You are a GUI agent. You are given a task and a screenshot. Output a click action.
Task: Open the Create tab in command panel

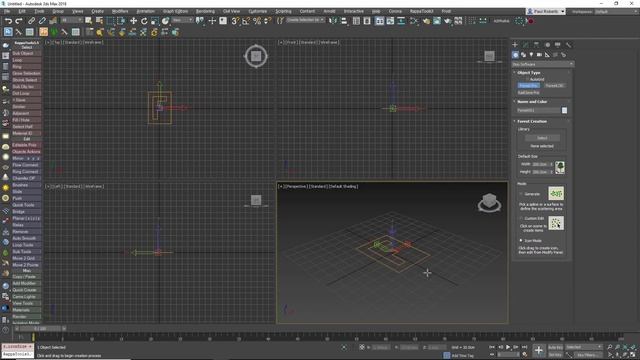515,44
